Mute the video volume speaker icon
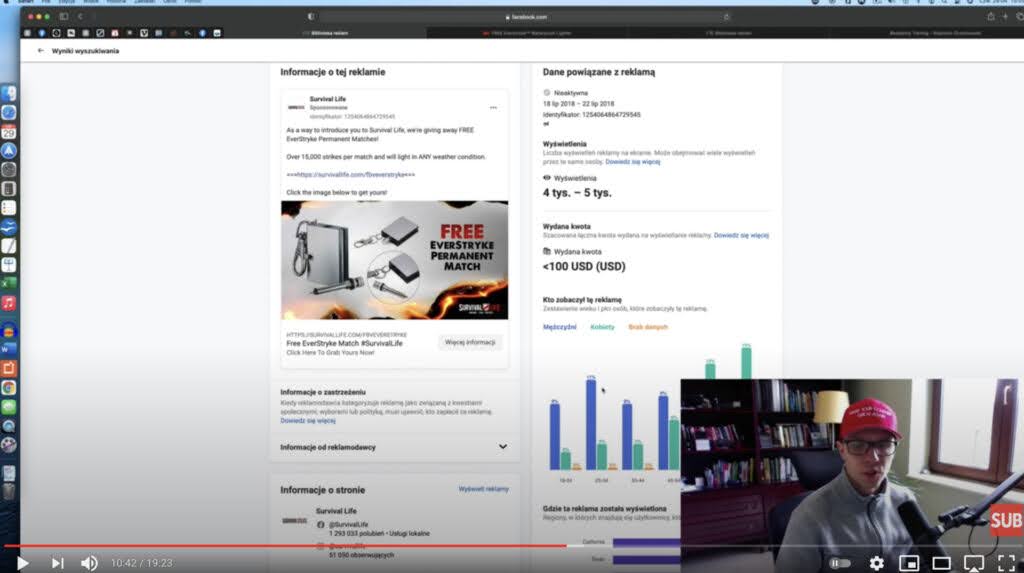 [x=89, y=563]
